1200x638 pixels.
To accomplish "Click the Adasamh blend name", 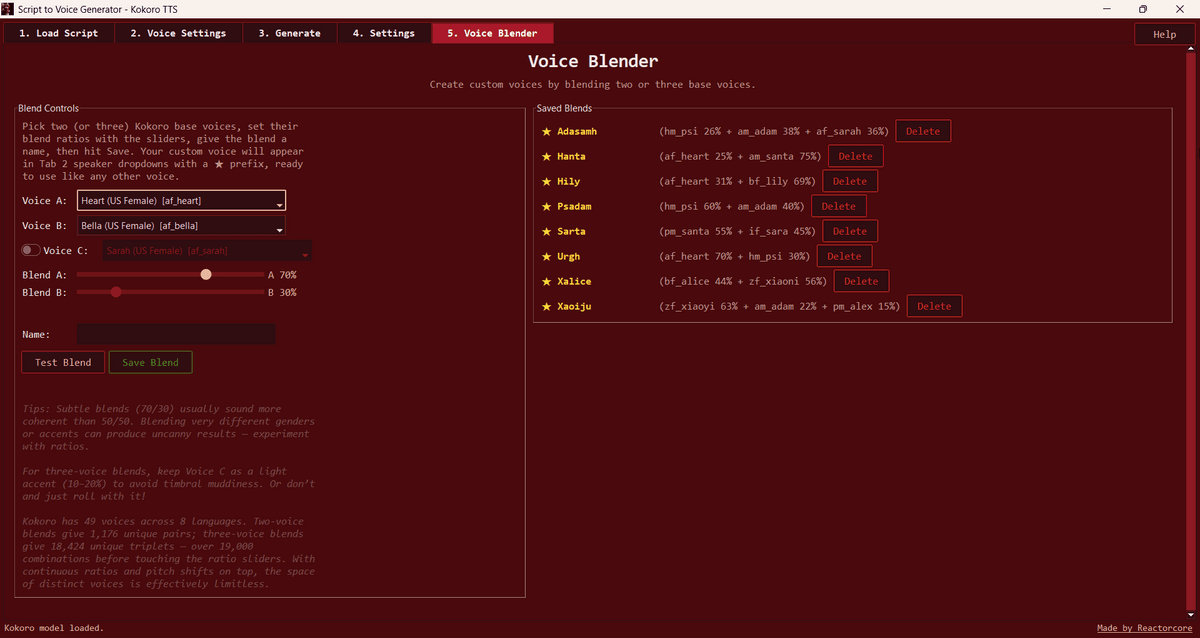I will coord(577,131).
